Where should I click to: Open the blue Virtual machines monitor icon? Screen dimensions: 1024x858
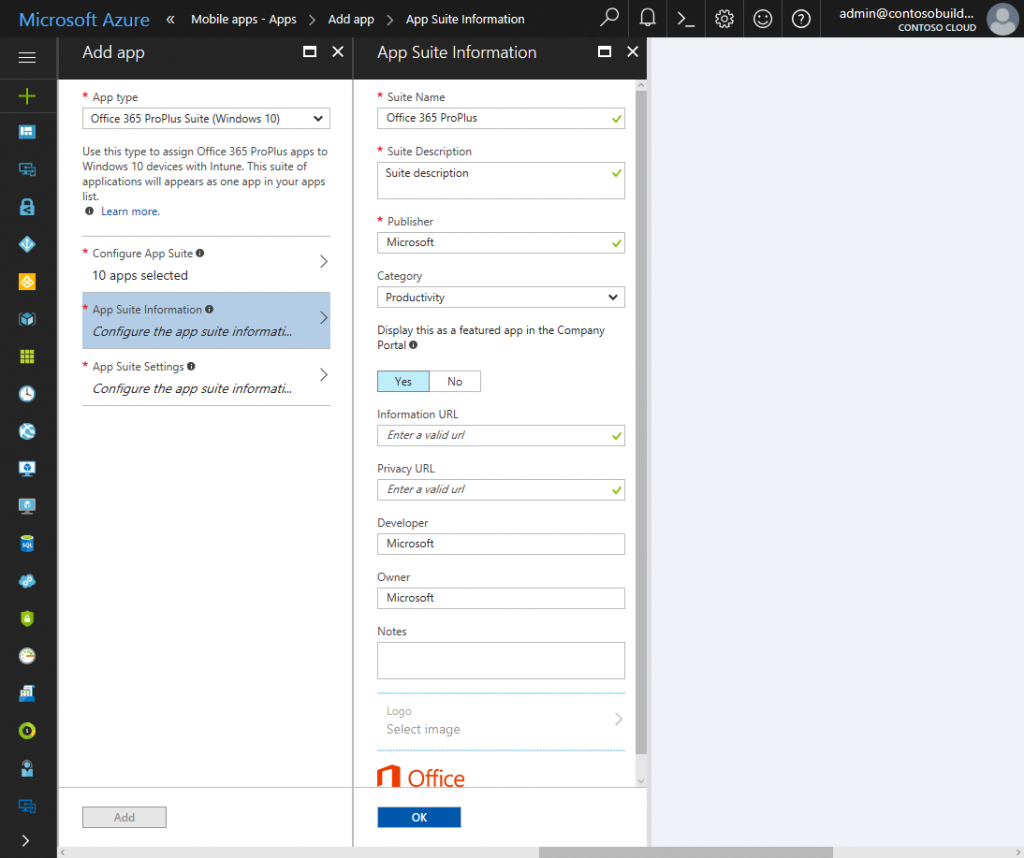(x=27, y=469)
